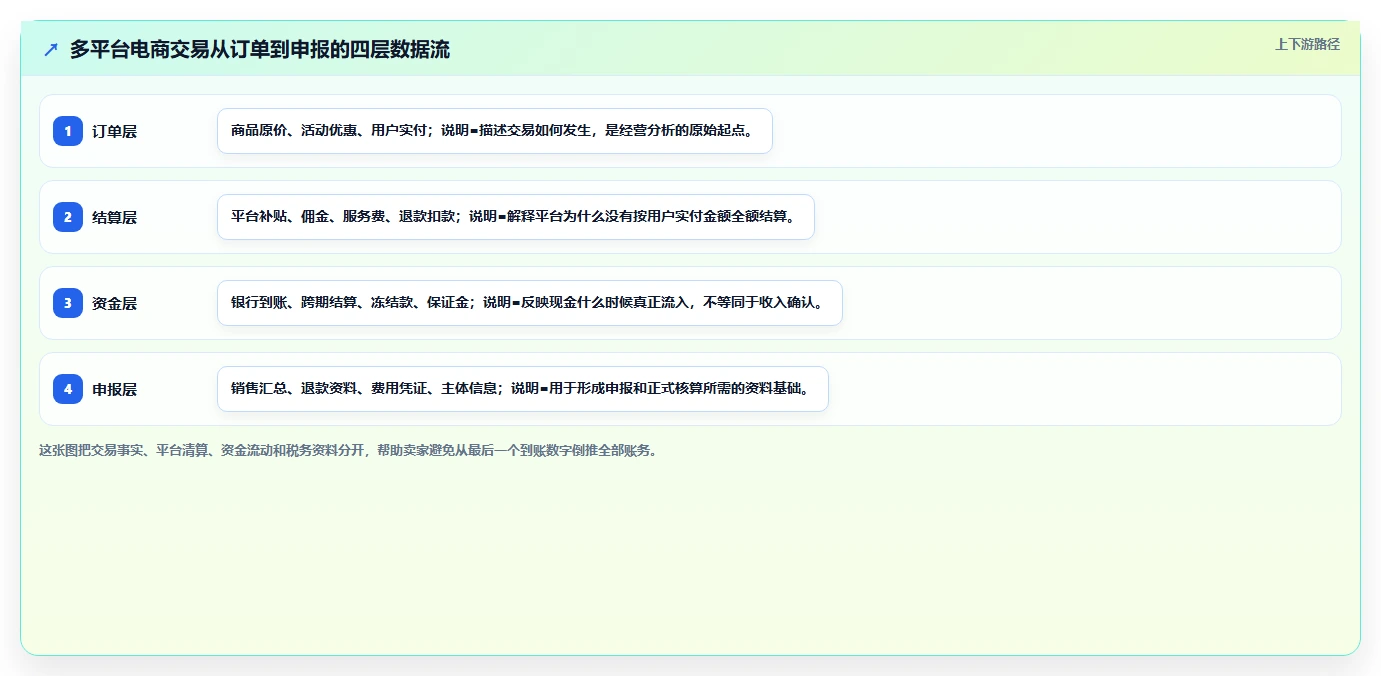
Task: Click the number 1 badge for 订单层
Action: pyautogui.click(x=68, y=131)
